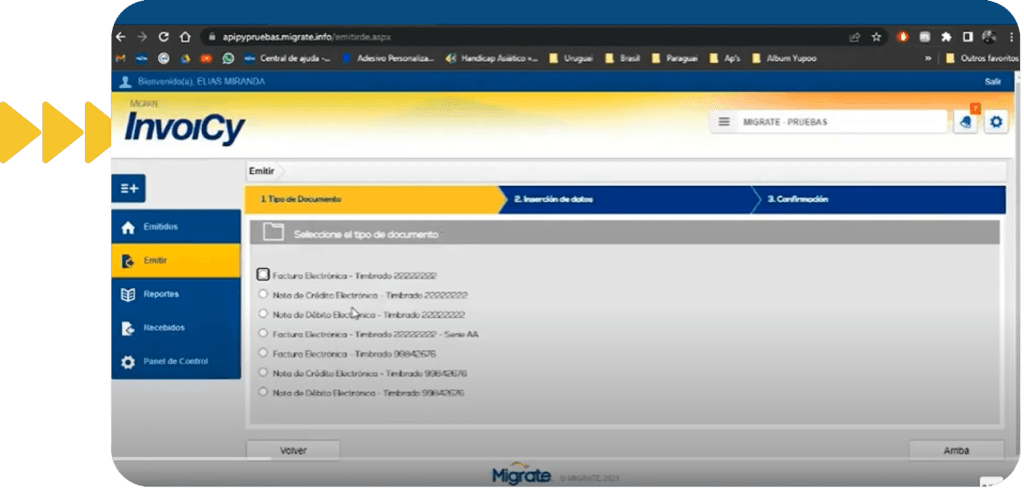Open the hamburger menu beside MIGRATE - PRUEBAS
This screenshot has width=1024, height=494.
point(724,122)
